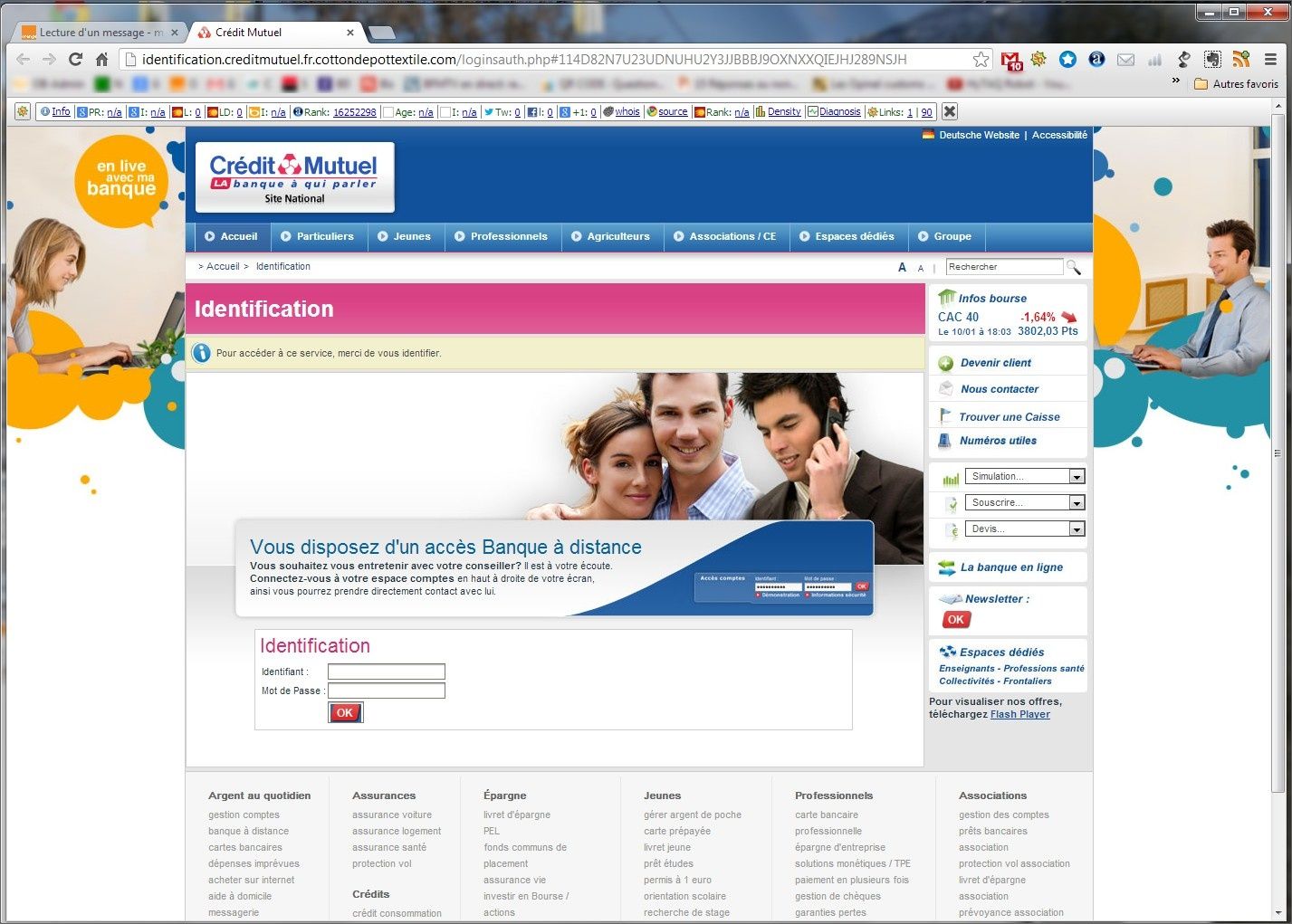Open the Particuliers navigation menu
Screen dimensions: 1292x924
[x=317, y=236]
